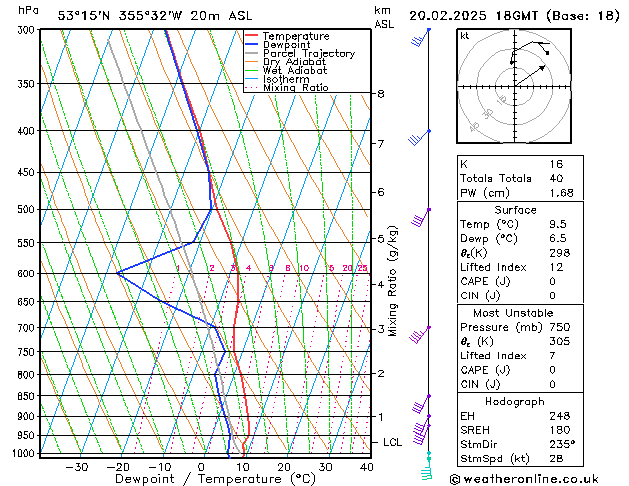Click the Dewpoint / Temperature (°C) axis title

215,479
